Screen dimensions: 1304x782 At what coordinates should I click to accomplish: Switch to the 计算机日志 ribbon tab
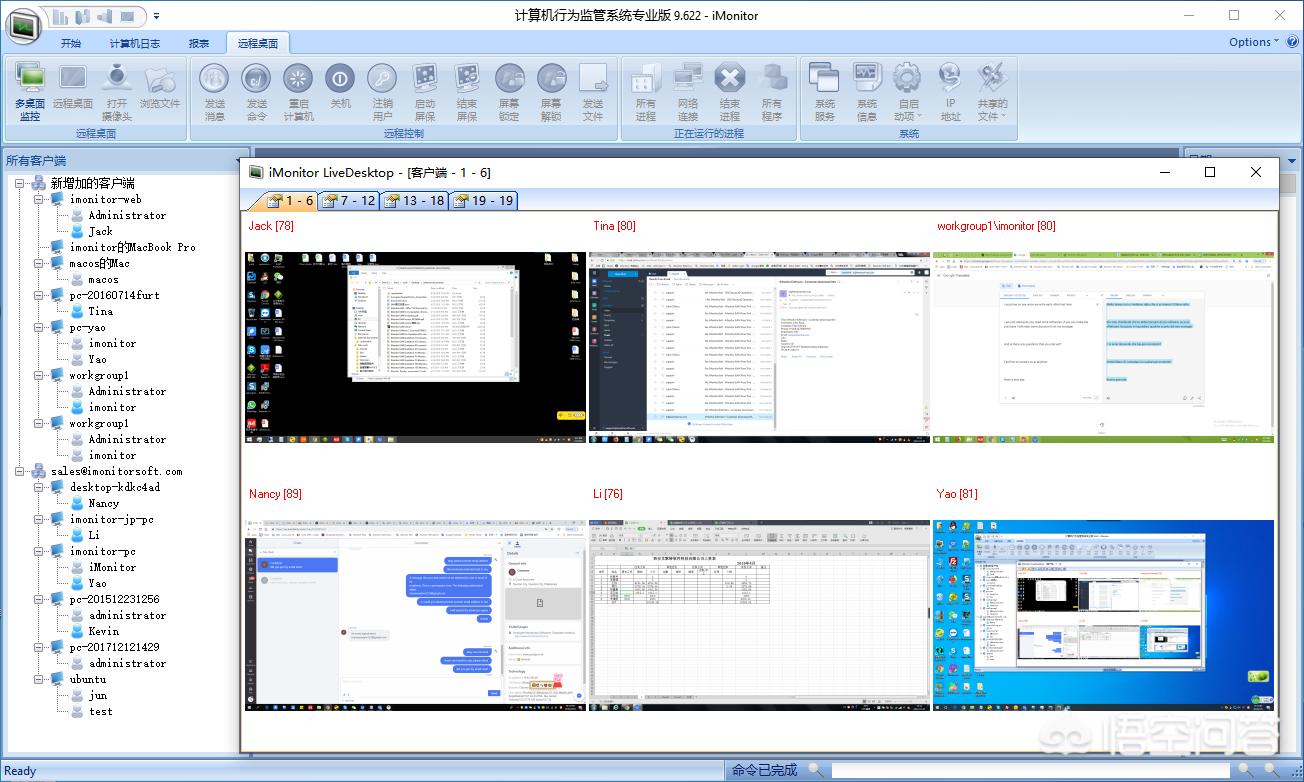coord(134,43)
